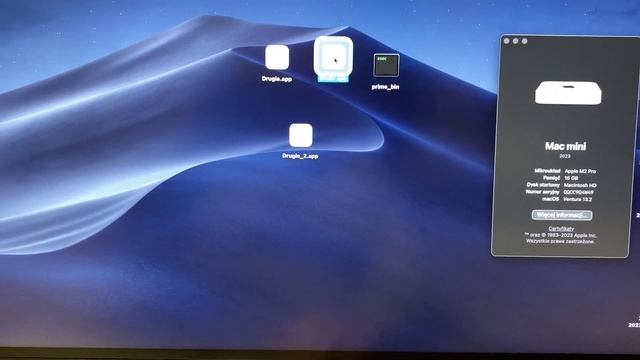
Task: Click the 'Dysk startowy' label
Action: [543, 185]
